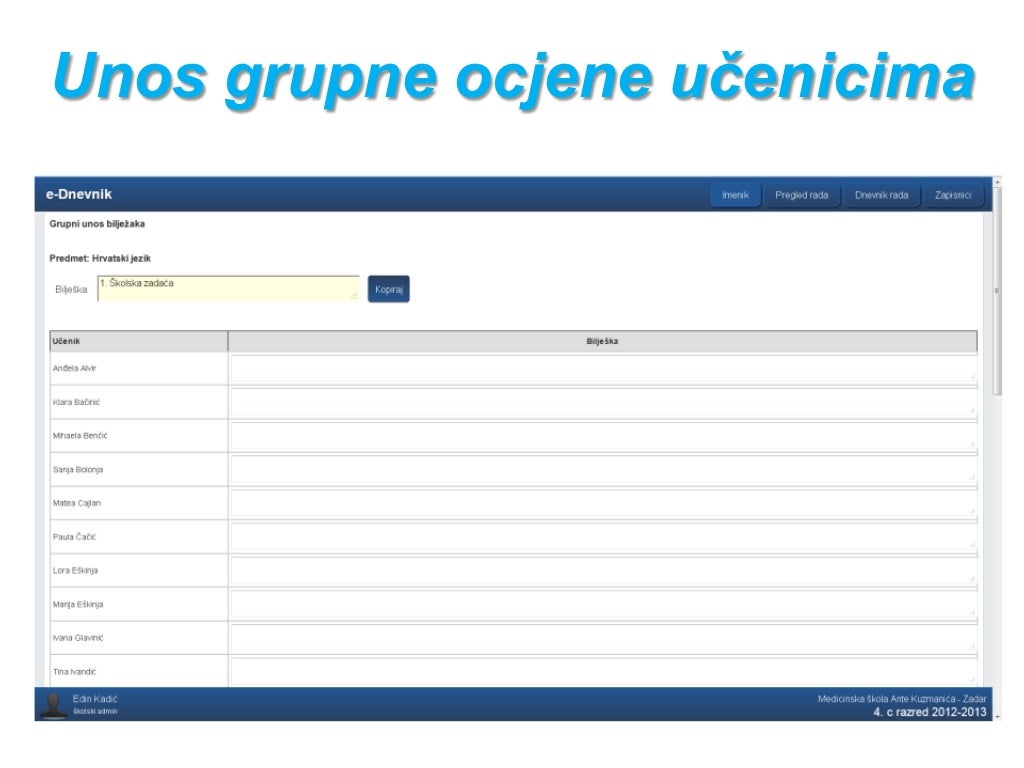Click student name Paula Čačić

(74, 537)
